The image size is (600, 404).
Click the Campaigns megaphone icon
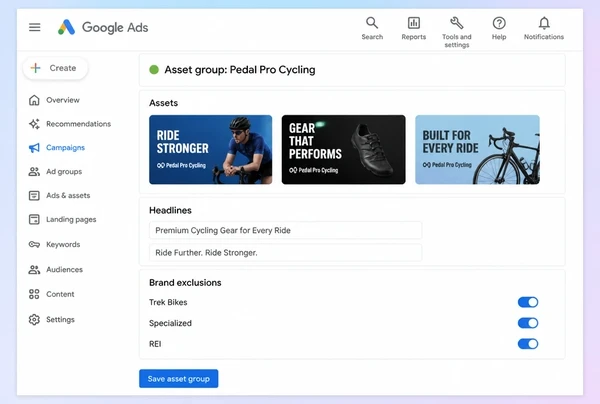[x=34, y=148]
